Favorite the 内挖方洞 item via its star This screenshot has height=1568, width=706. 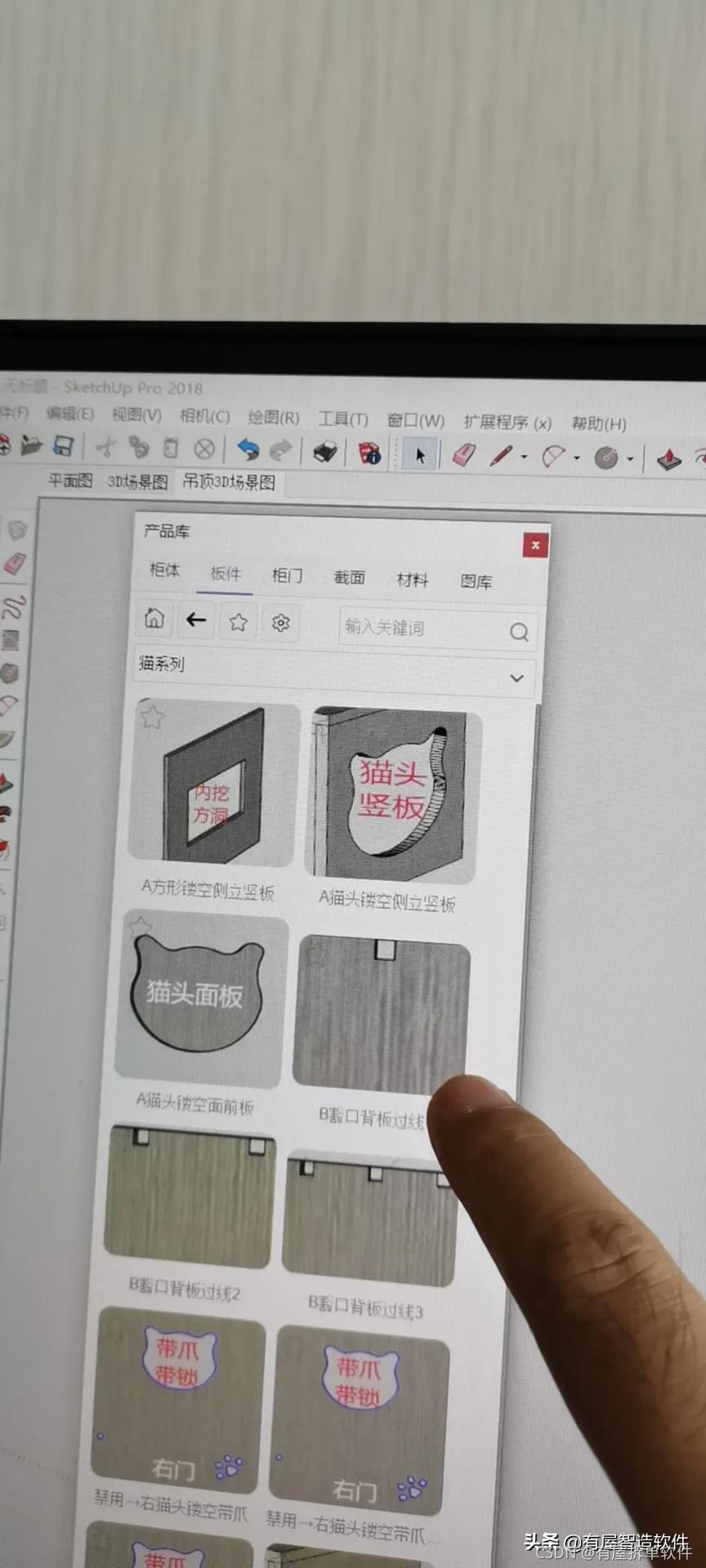point(152,717)
